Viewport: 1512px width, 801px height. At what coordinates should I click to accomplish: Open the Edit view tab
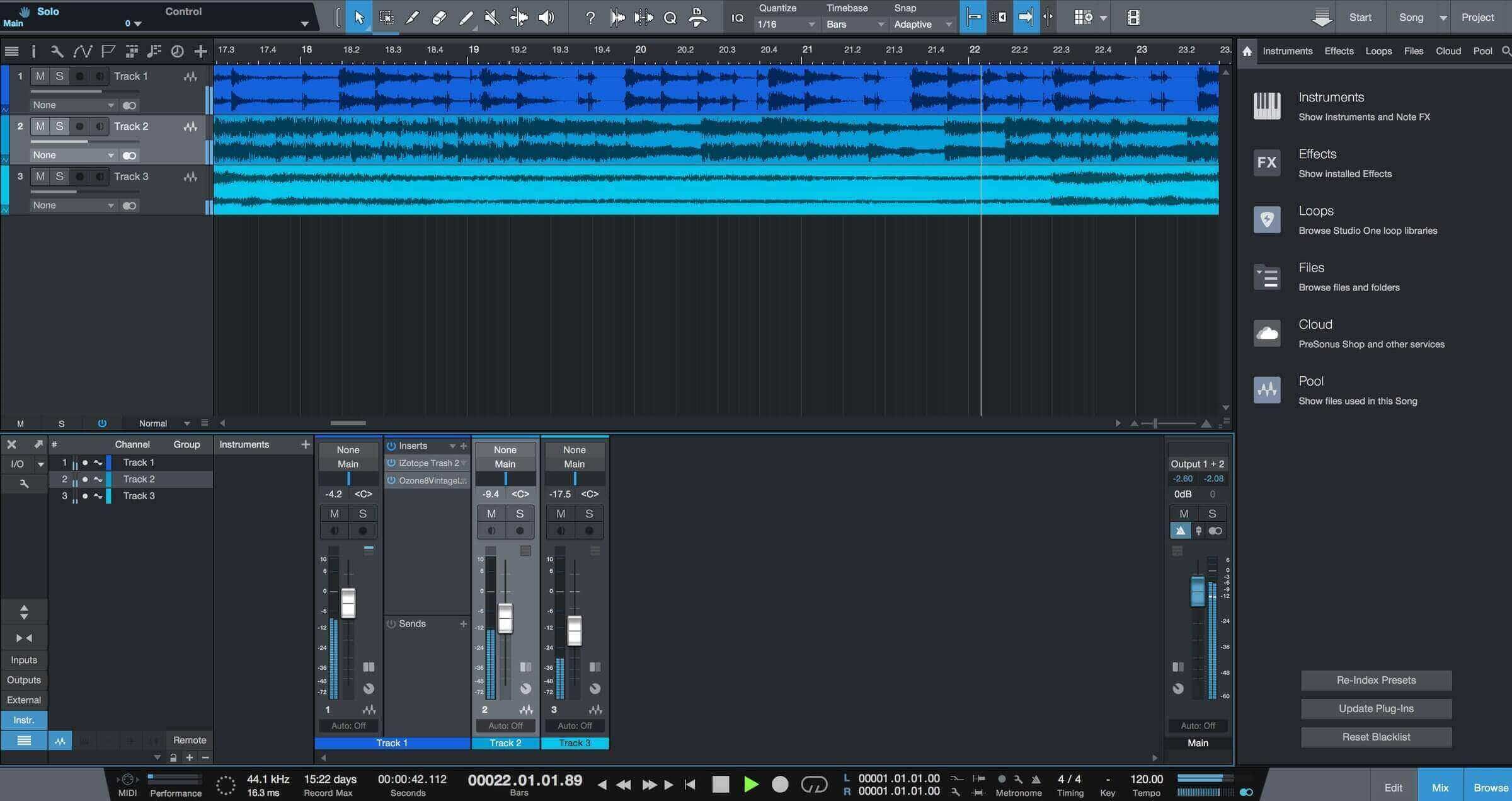click(x=1393, y=788)
